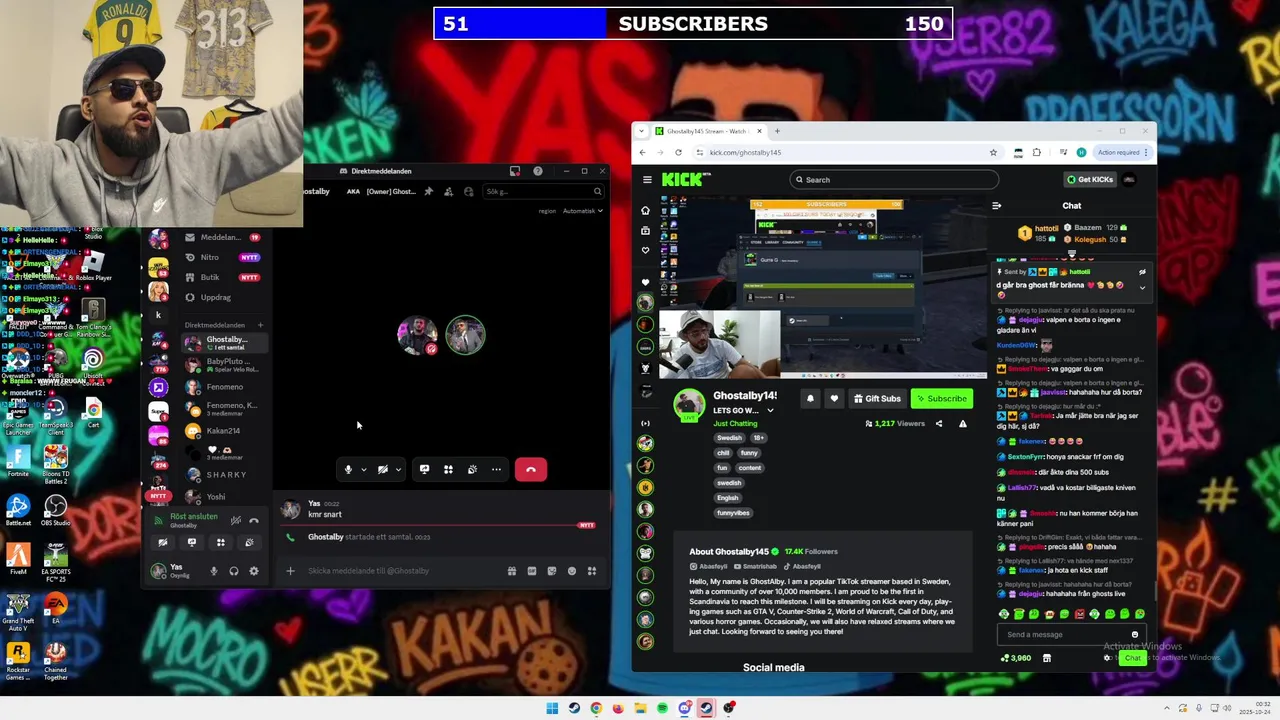Open the Fenomeno direct message

pos(222,387)
